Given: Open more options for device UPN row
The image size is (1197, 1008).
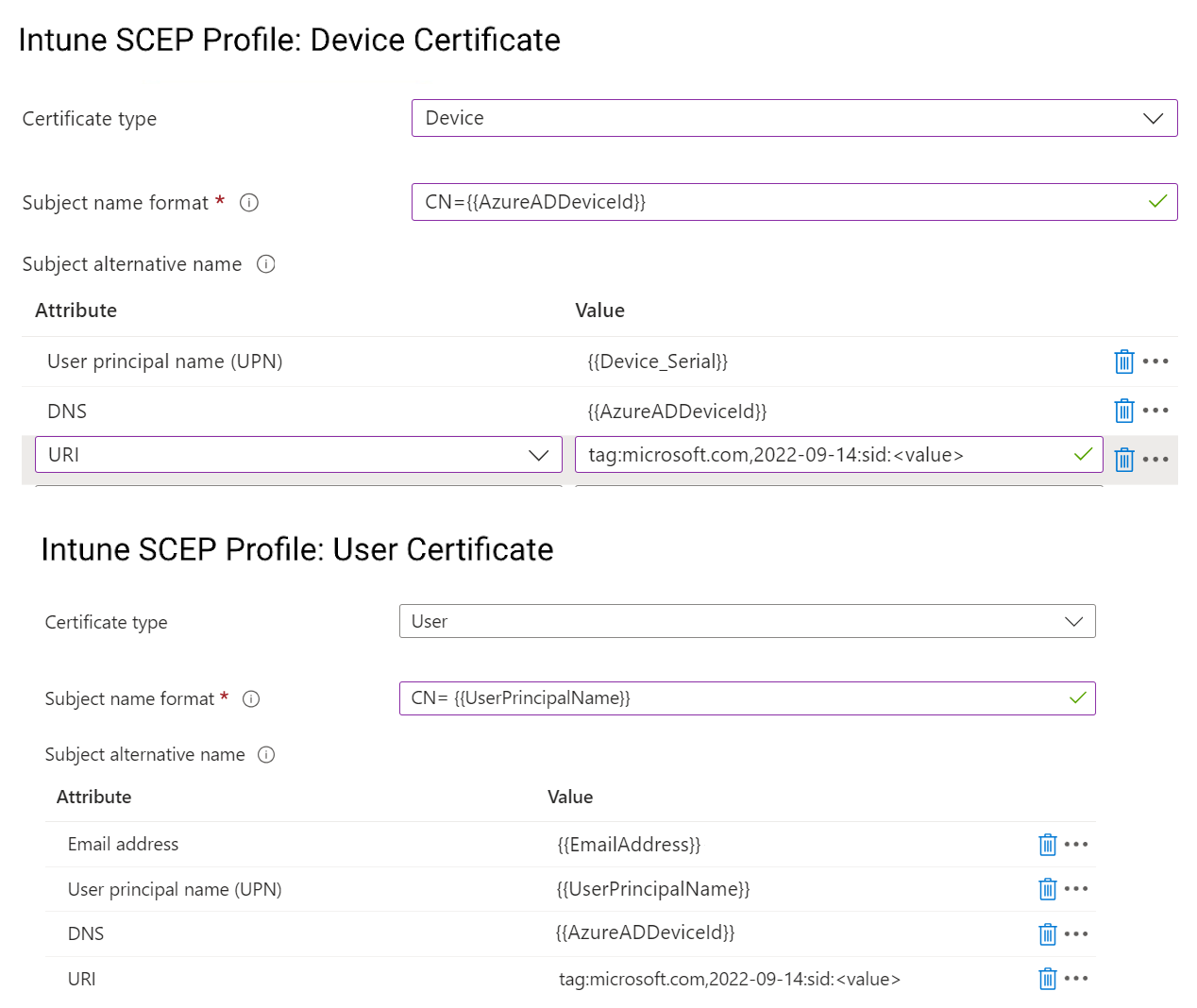Looking at the screenshot, I should 1155,361.
